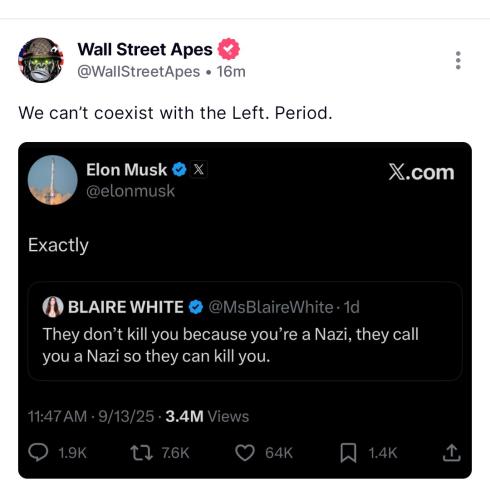This screenshot has height=500, width=490.
Task: Click the blue verified badge next to BLAIRE WHITE
Action: (x=196, y=307)
